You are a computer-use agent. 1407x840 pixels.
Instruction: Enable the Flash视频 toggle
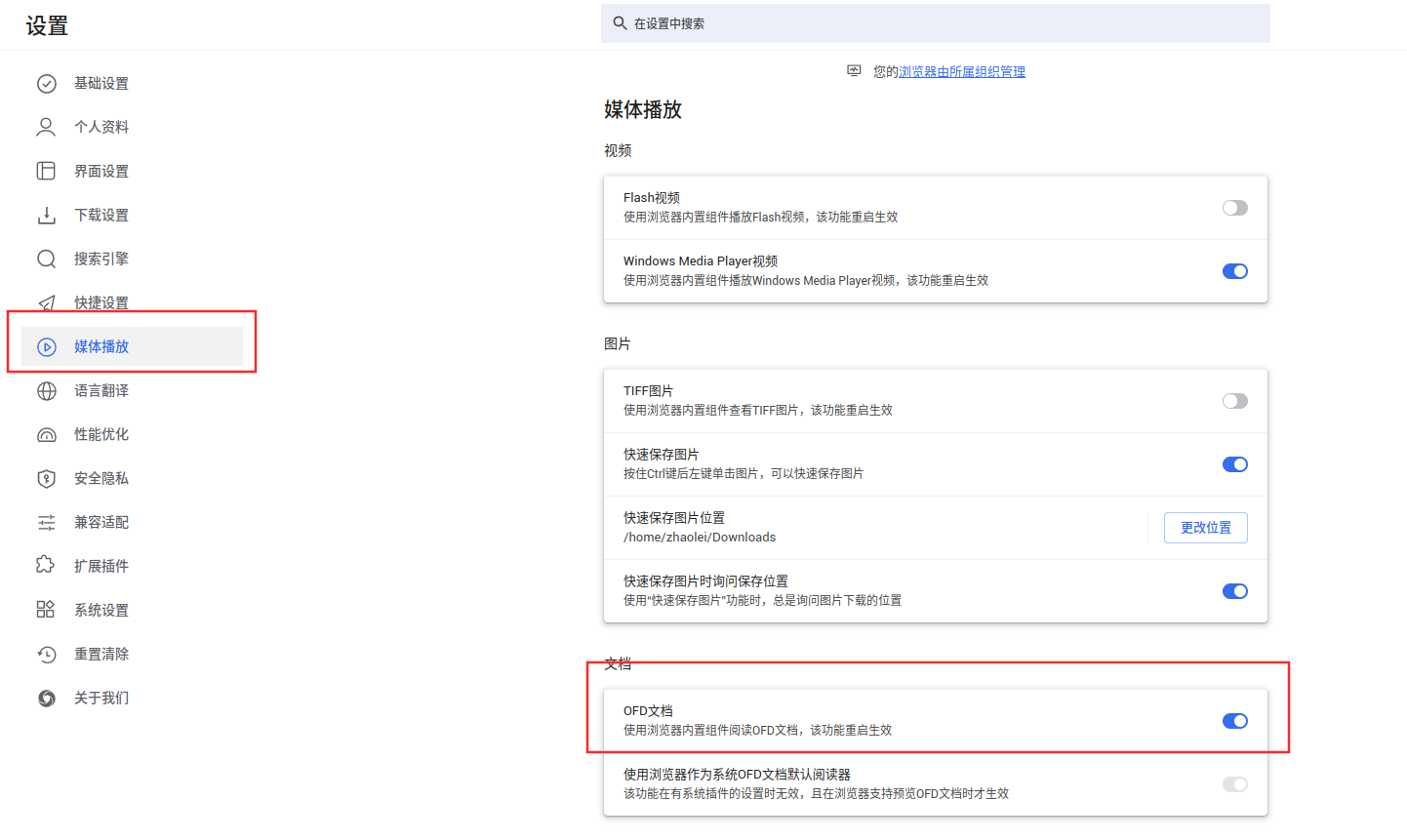point(1235,208)
